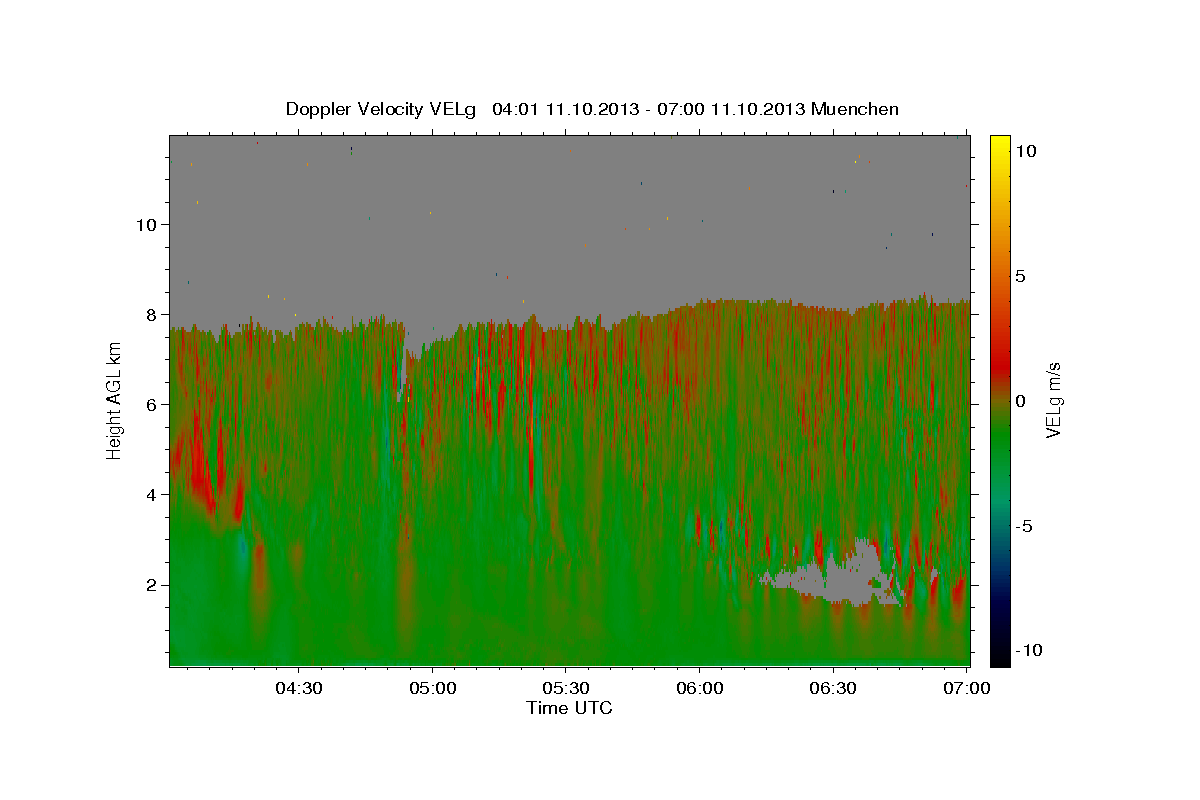Click the top colorbar tick label "10"

click(1026, 151)
